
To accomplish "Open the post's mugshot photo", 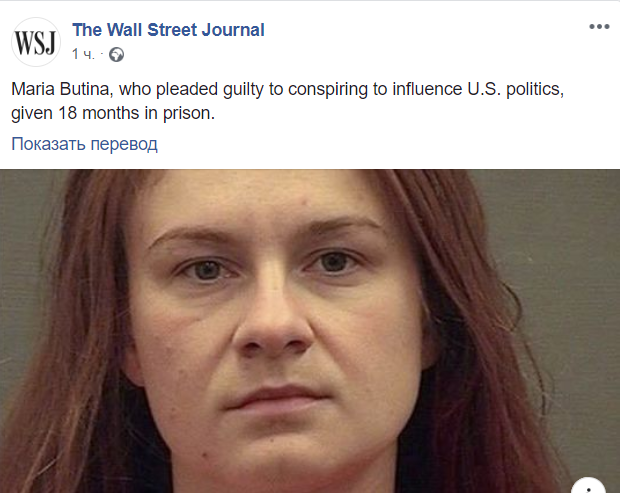I will [310, 331].
